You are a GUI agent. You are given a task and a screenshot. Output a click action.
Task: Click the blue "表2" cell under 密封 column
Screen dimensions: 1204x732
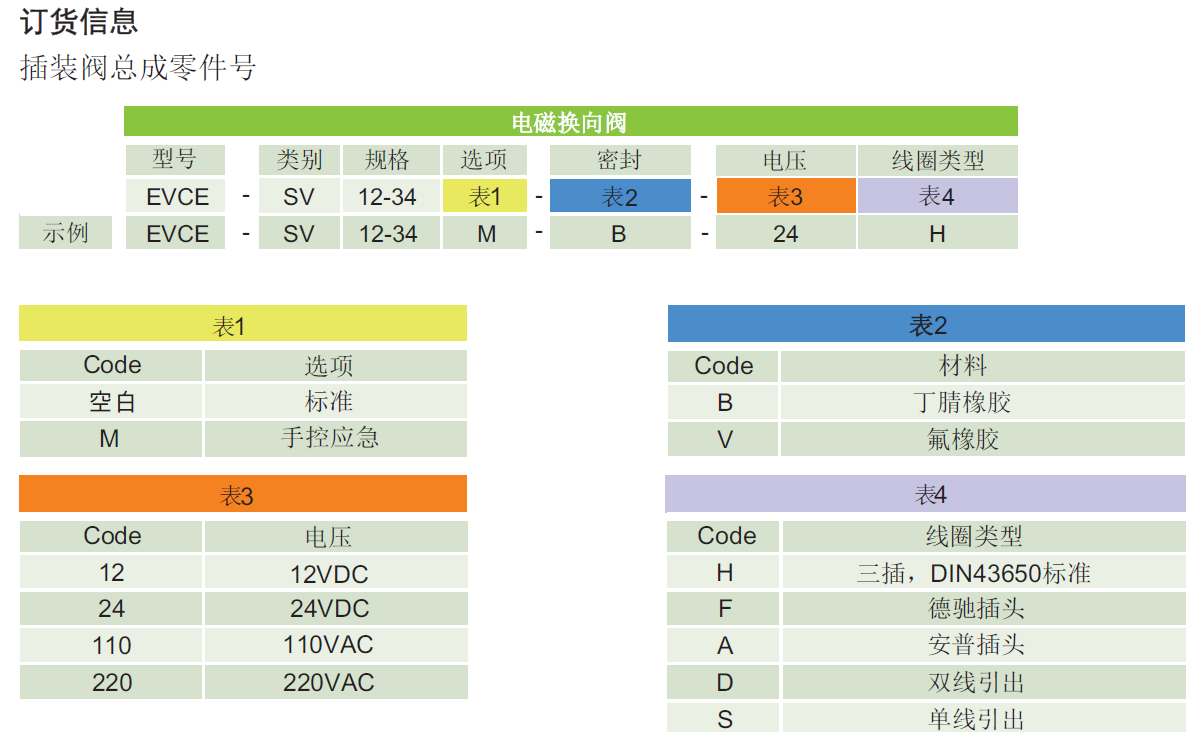pyautogui.click(x=620, y=197)
